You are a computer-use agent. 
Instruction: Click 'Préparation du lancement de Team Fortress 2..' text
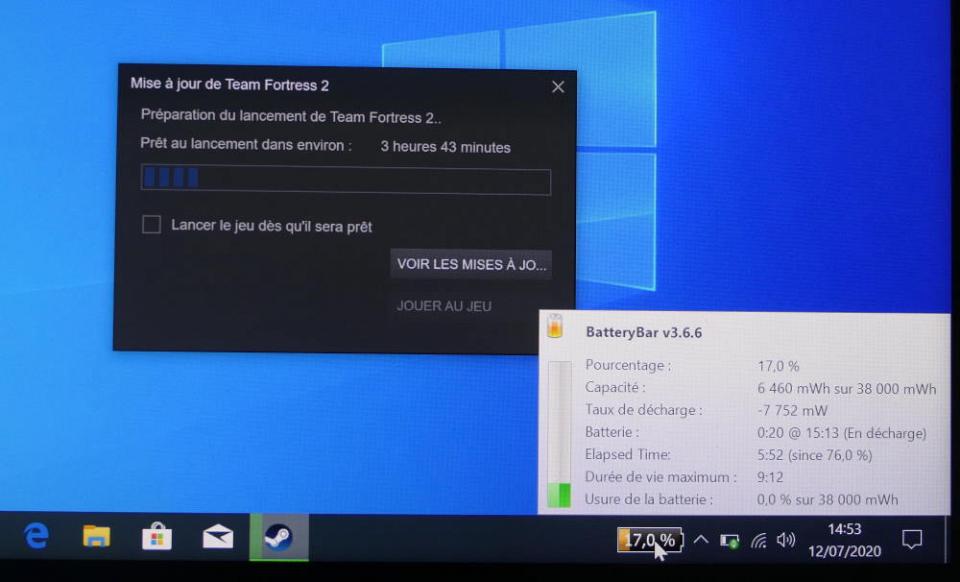[x=291, y=116]
